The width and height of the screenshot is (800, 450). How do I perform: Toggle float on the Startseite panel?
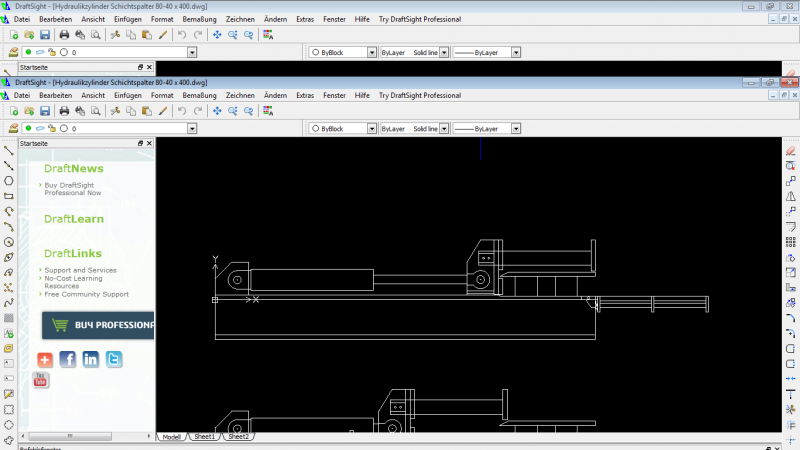click(140, 144)
